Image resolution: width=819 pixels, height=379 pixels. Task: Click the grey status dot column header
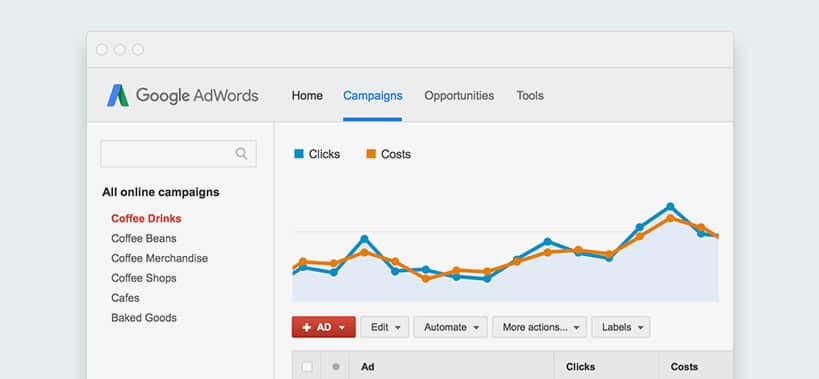[336, 366]
